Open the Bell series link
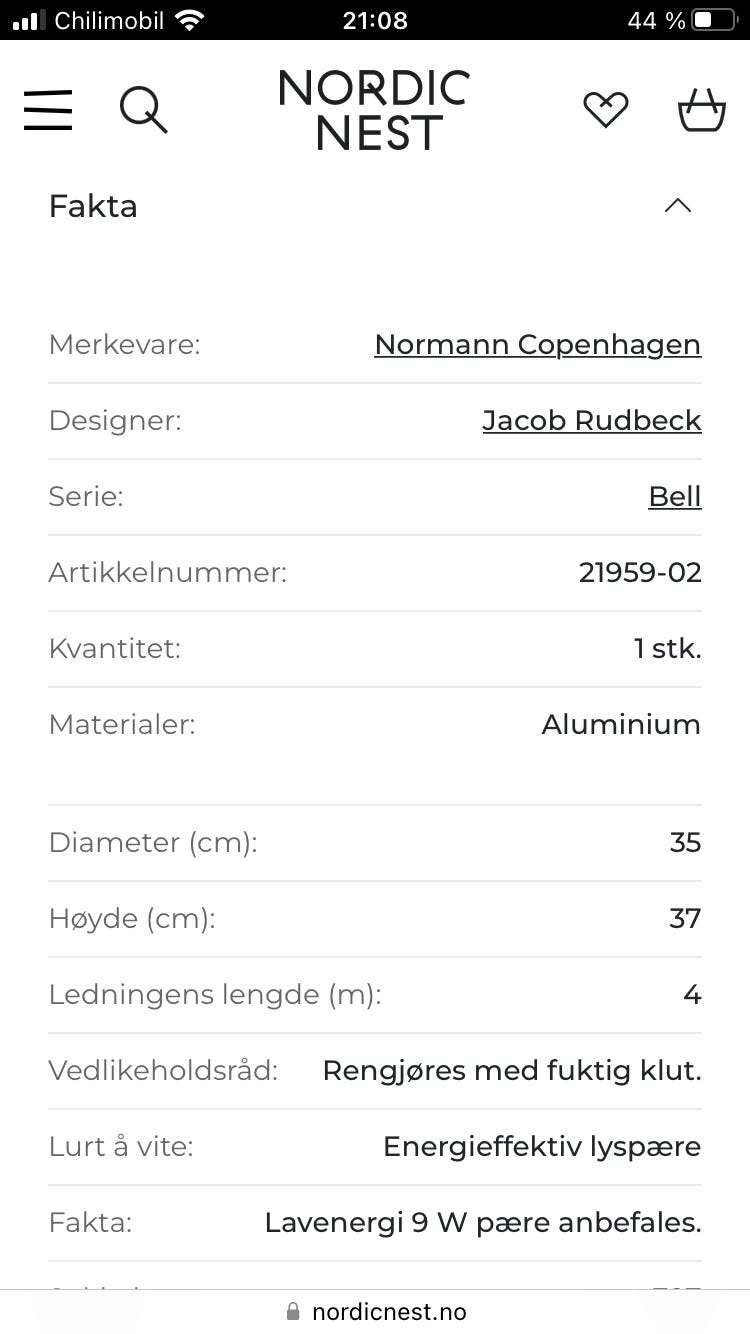 (x=675, y=497)
